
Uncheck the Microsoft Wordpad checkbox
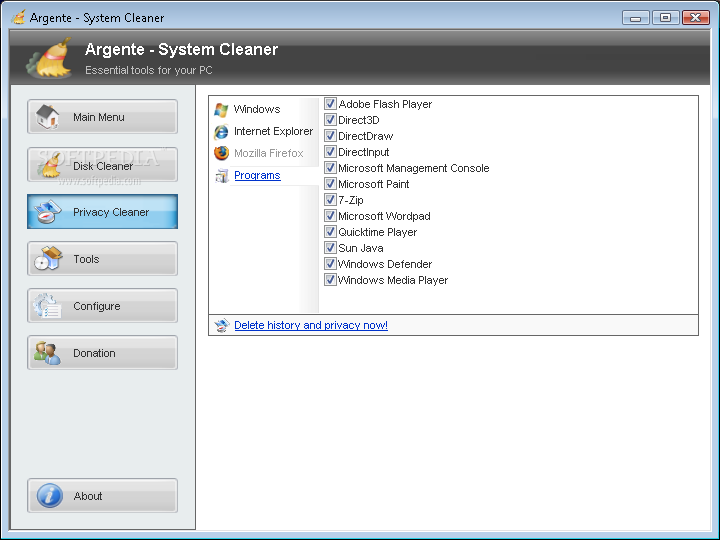tap(330, 216)
